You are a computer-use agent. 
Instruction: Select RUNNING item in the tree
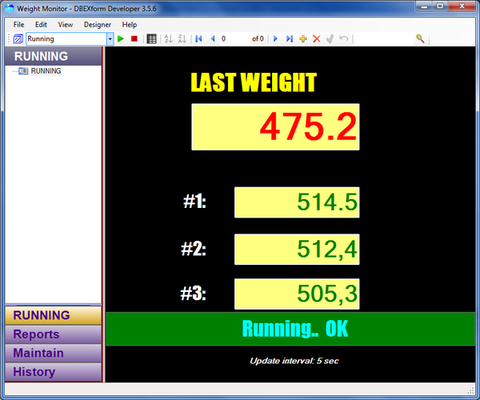click(x=46, y=71)
